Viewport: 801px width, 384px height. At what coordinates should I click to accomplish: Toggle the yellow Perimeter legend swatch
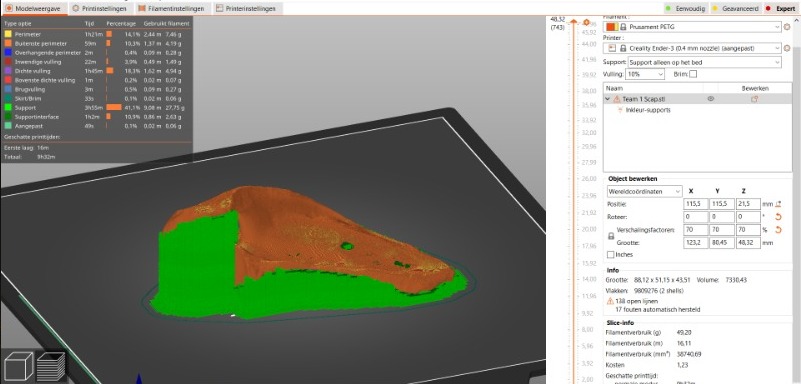(8, 34)
